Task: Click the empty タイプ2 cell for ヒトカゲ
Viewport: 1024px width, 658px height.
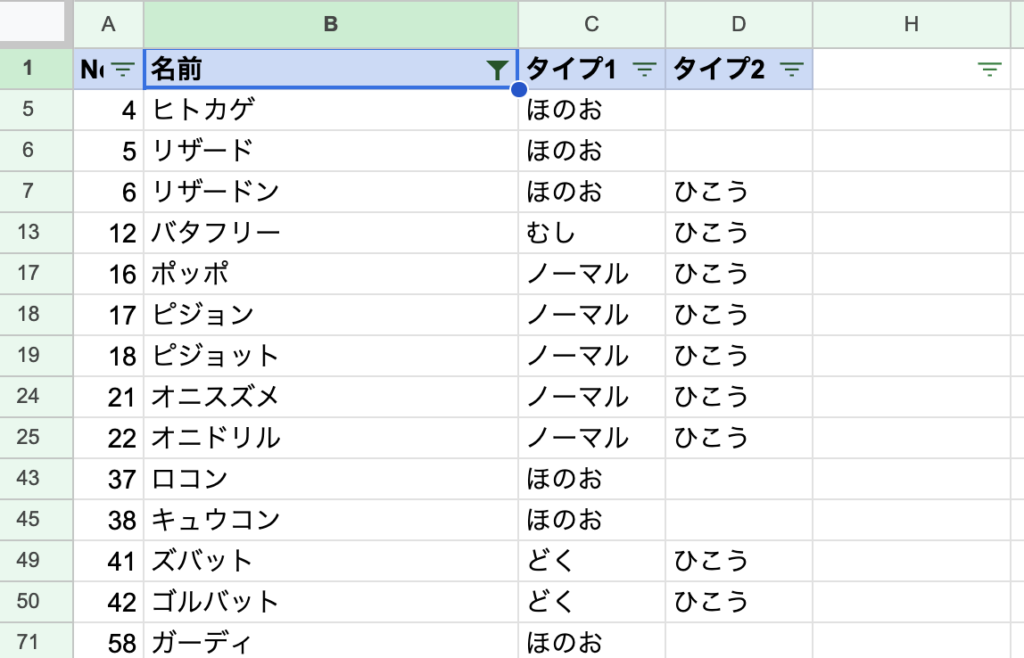Action: 739,110
